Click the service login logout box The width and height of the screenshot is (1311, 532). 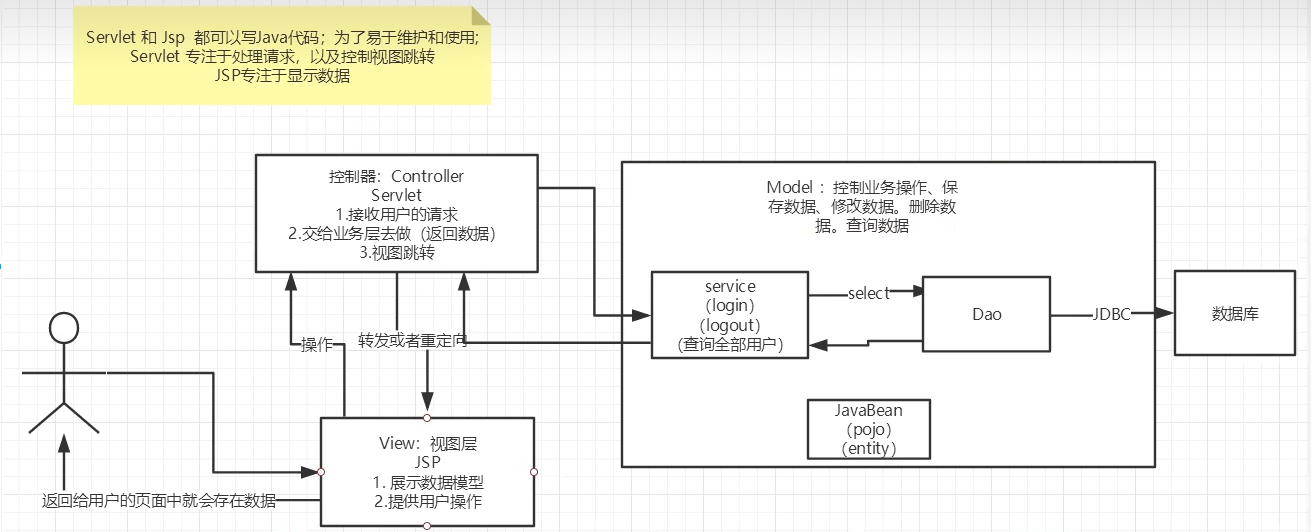pyautogui.click(x=729, y=315)
